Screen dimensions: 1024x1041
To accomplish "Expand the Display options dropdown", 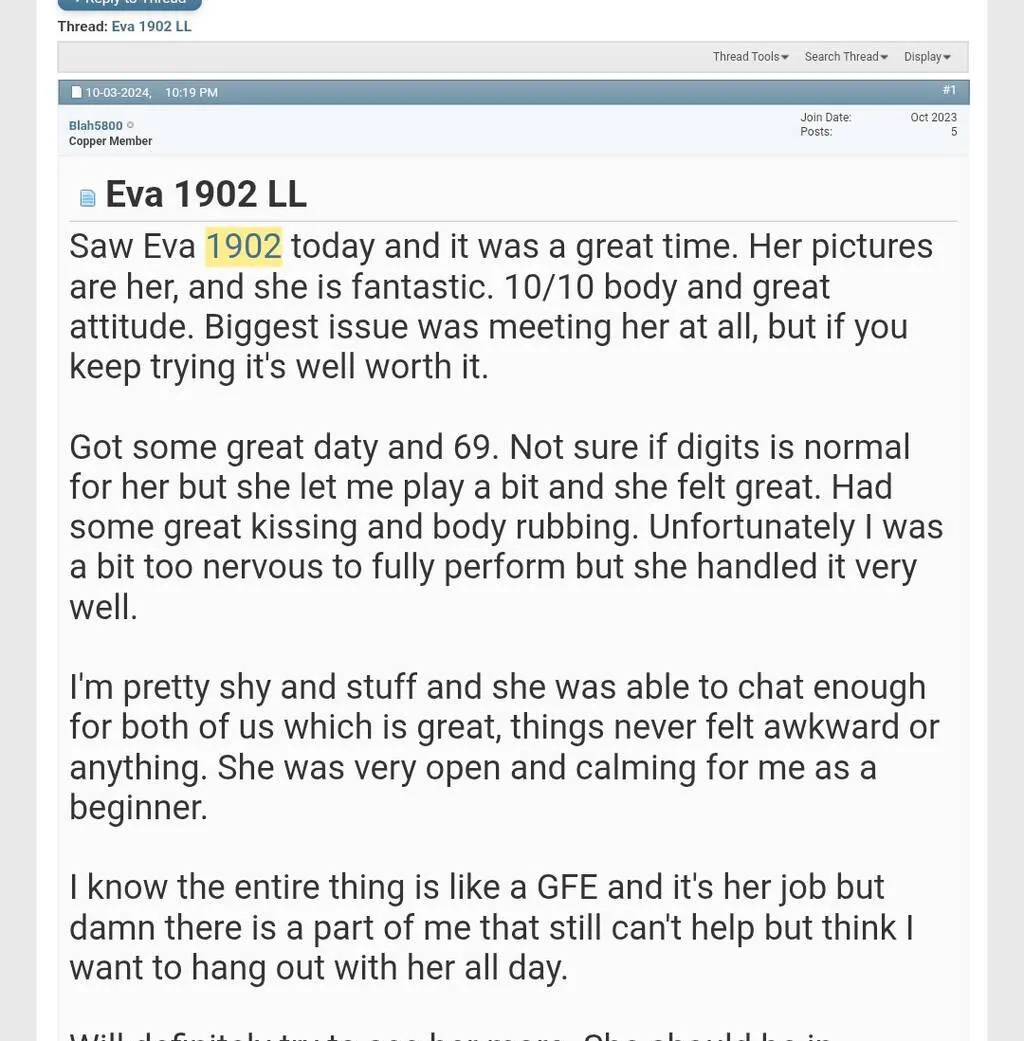I will pyautogui.click(x=921, y=57).
